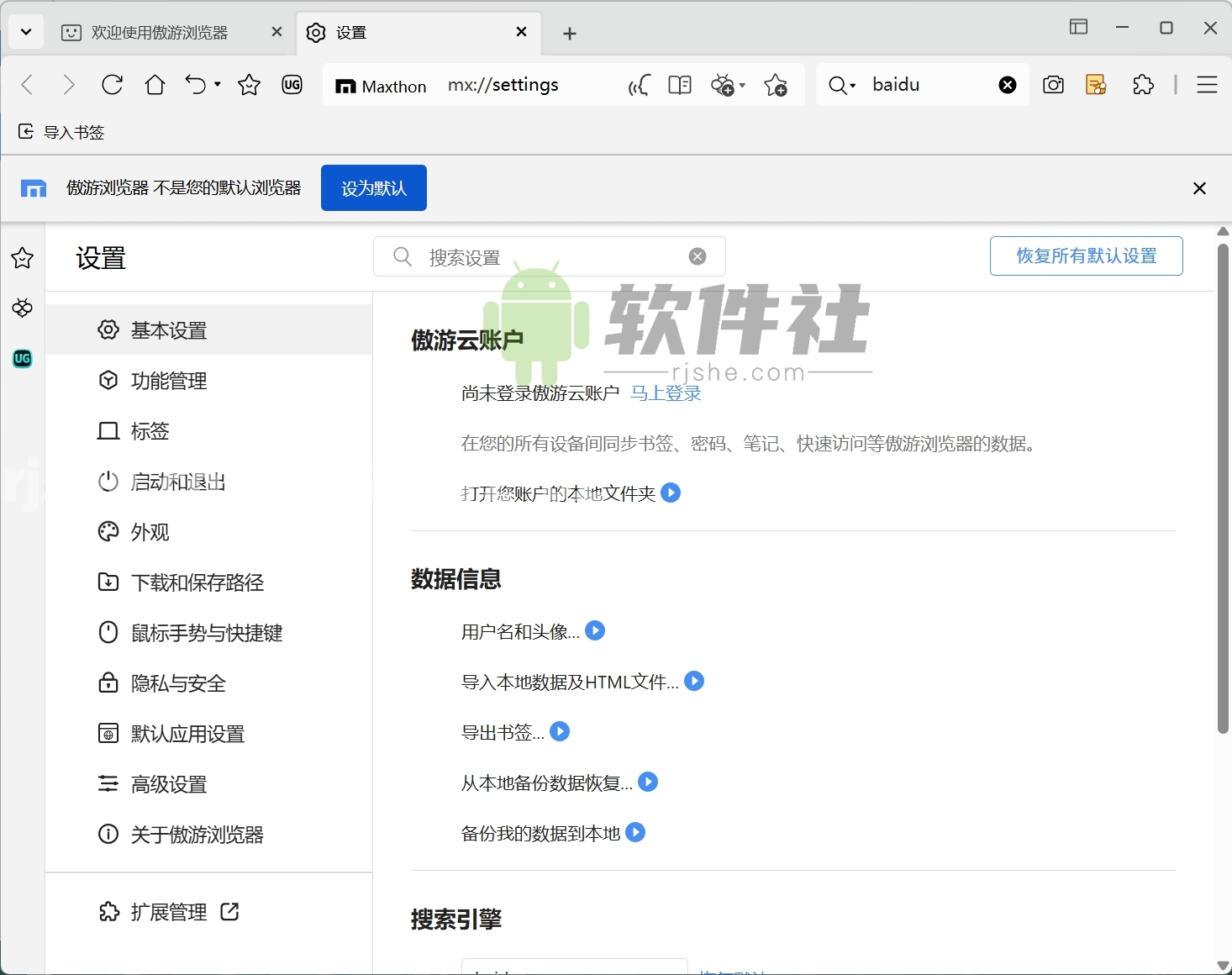Open the favorites star in the sidebar
The width and height of the screenshot is (1232, 975).
(x=22, y=259)
